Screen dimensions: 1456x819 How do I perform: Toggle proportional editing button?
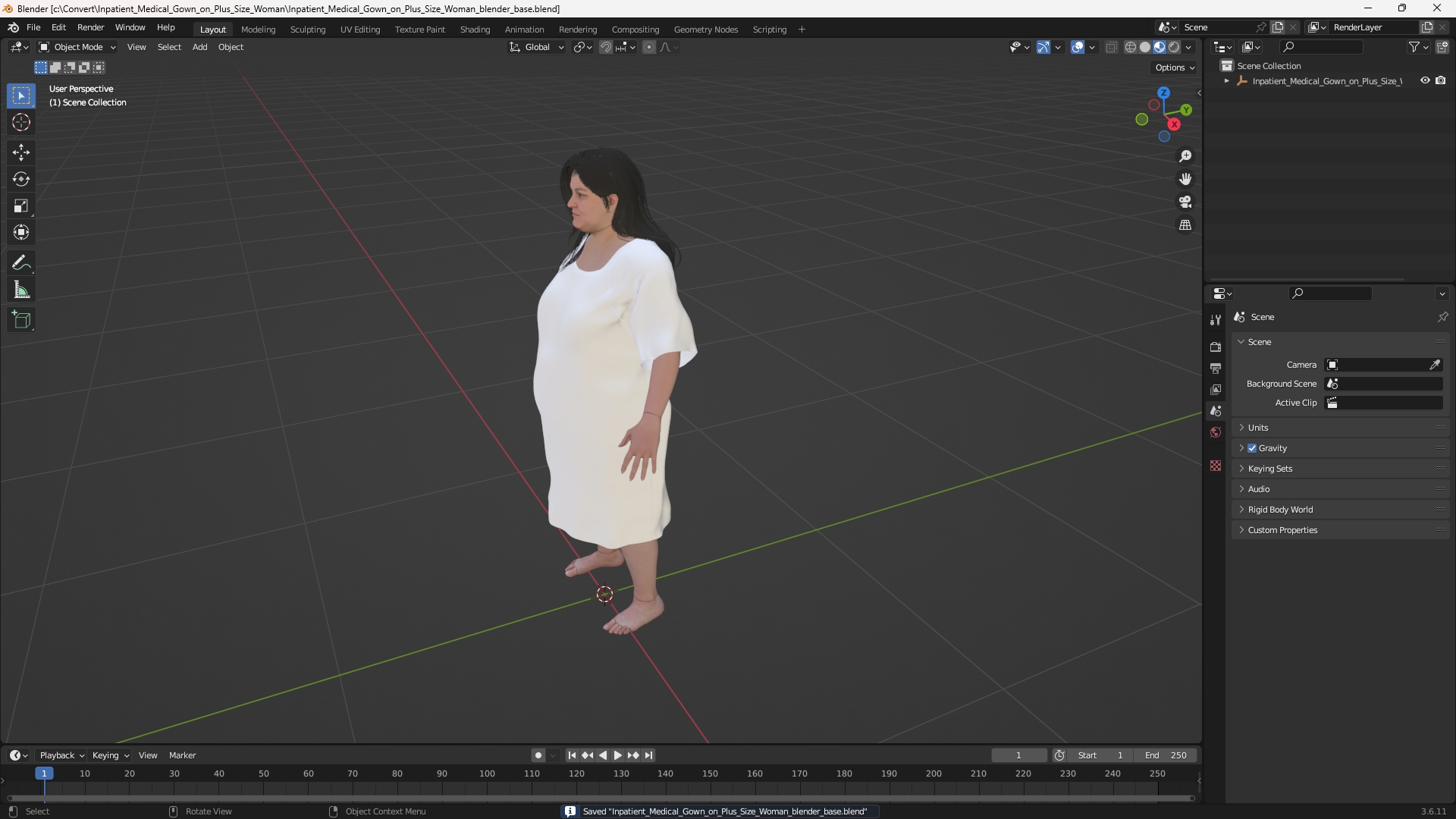click(x=649, y=47)
